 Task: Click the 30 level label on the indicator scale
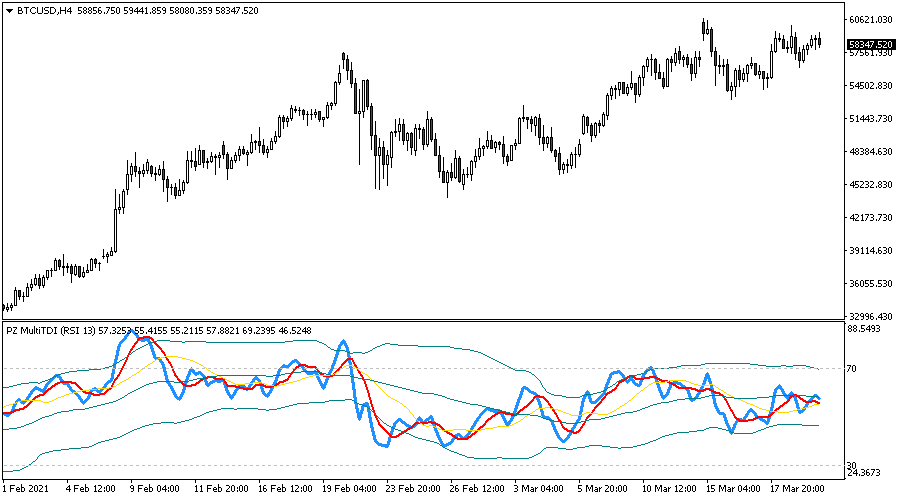pos(852,466)
